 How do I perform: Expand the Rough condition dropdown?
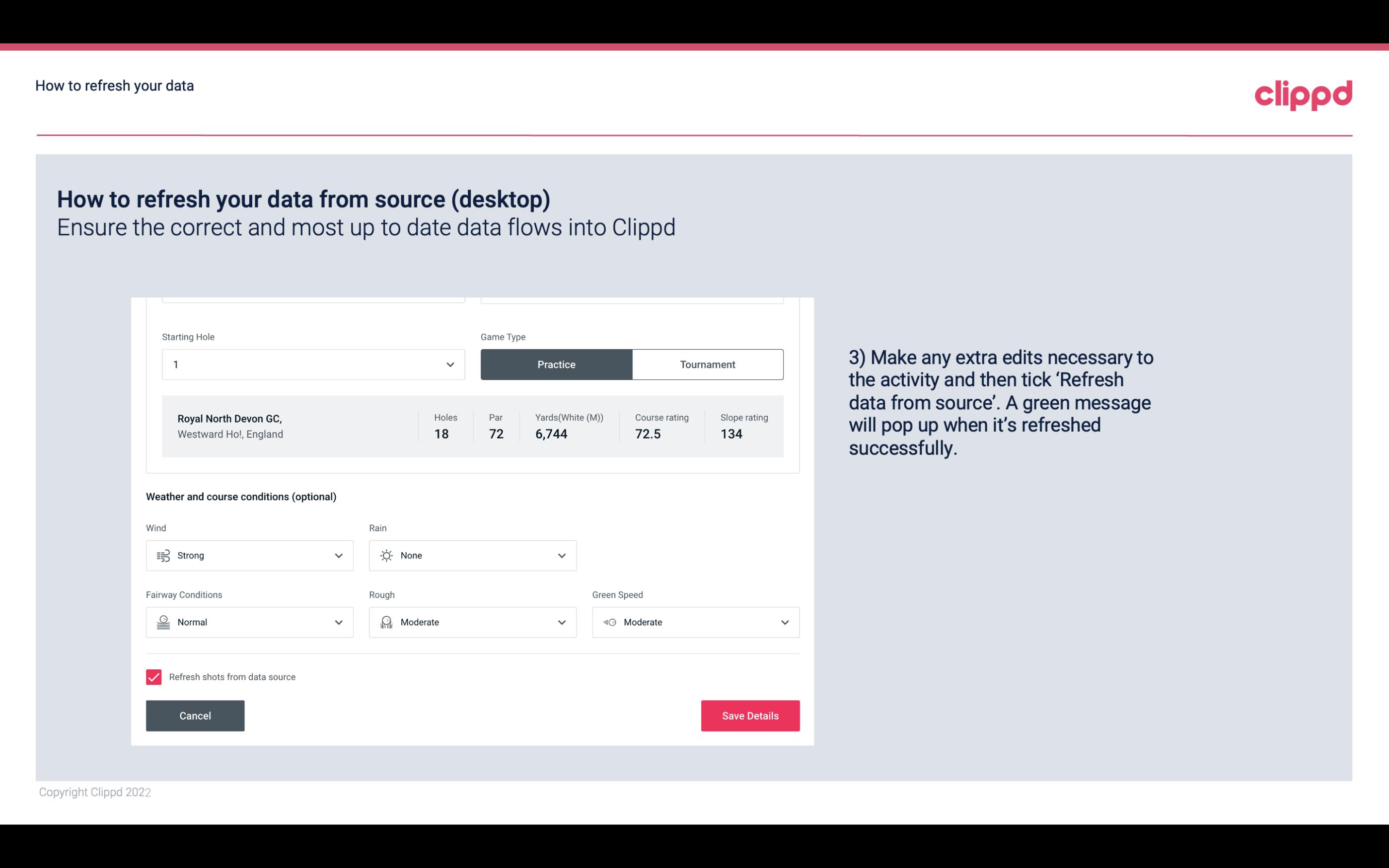click(x=561, y=622)
